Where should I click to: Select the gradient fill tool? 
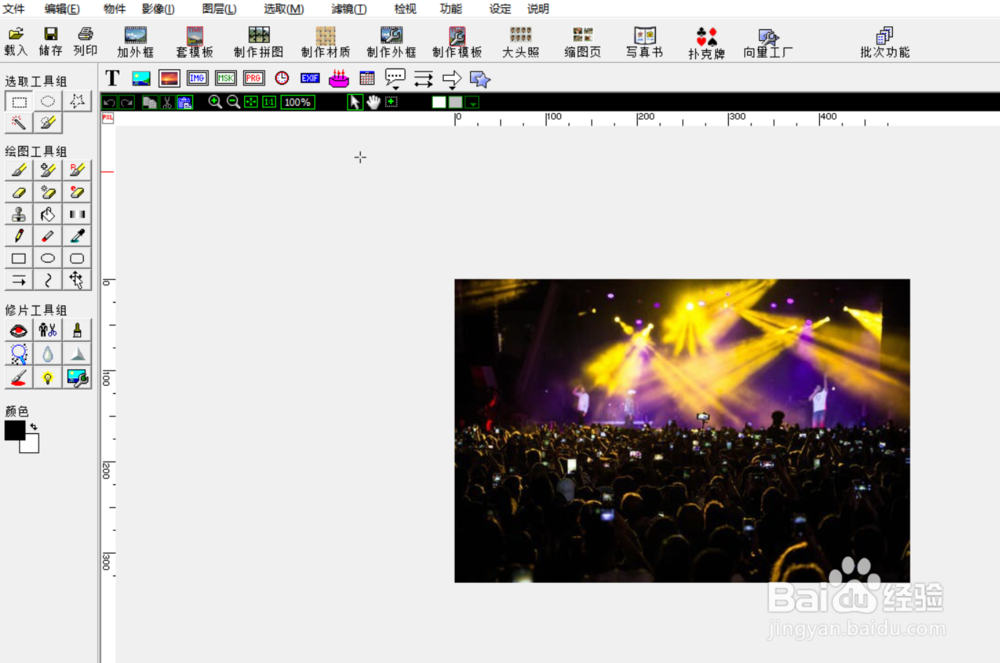tap(77, 214)
